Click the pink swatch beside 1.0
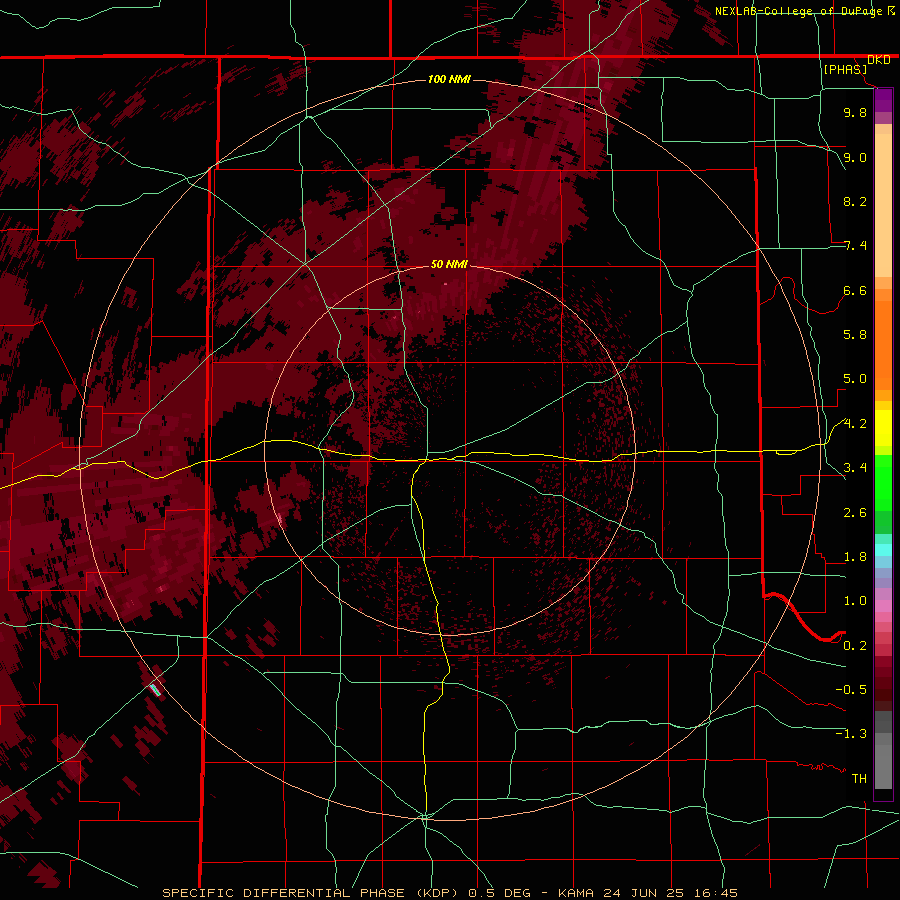Viewport: 900px width, 900px height. 883,606
